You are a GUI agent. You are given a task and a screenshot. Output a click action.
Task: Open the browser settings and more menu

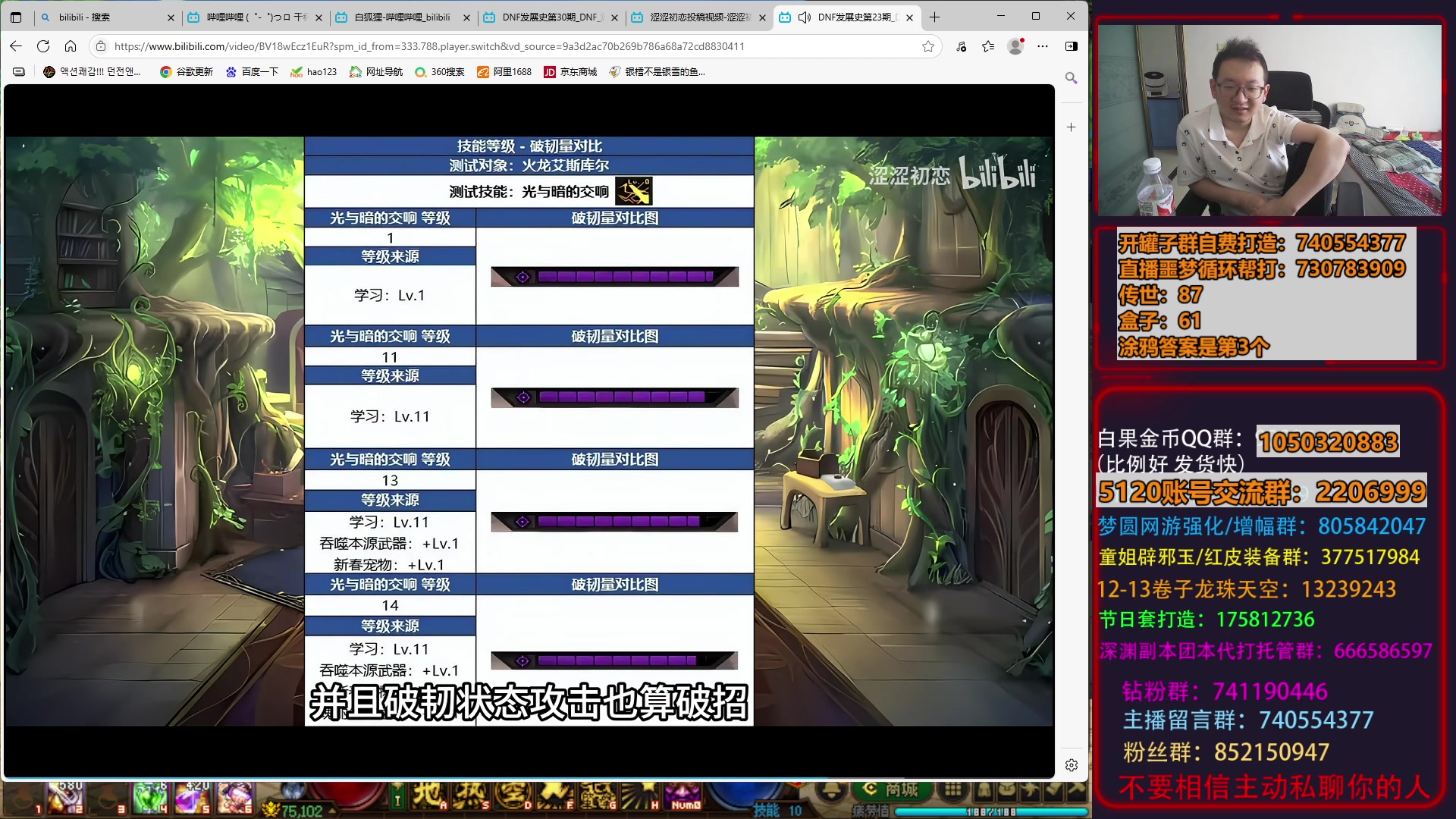[1043, 46]
